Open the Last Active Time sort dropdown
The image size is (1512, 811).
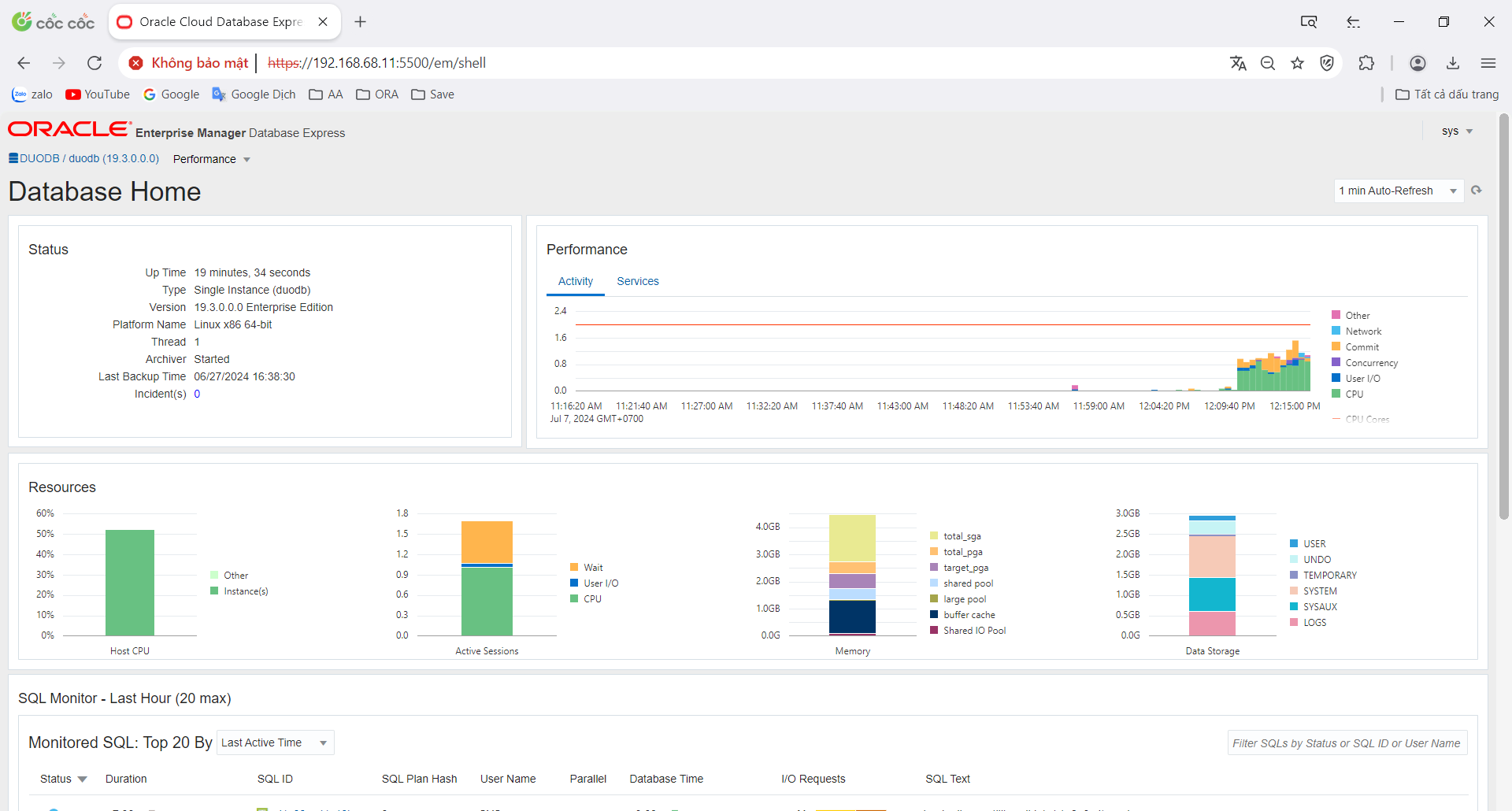pyautogui.click(x=275, y=742)
